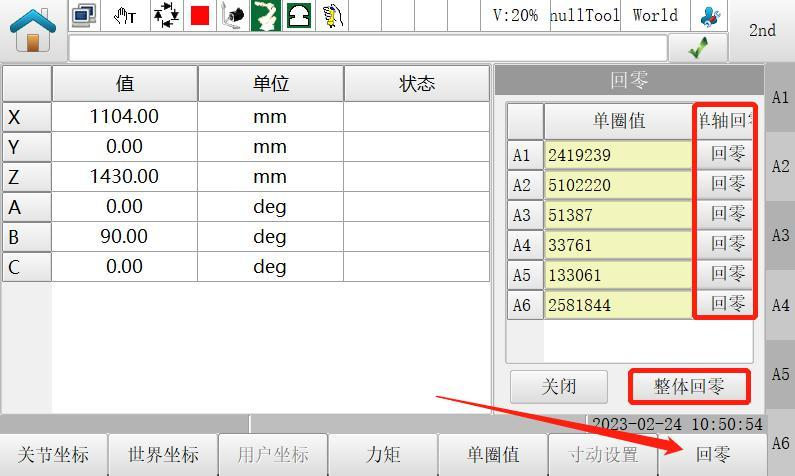Select the X row header

[27, 117]
